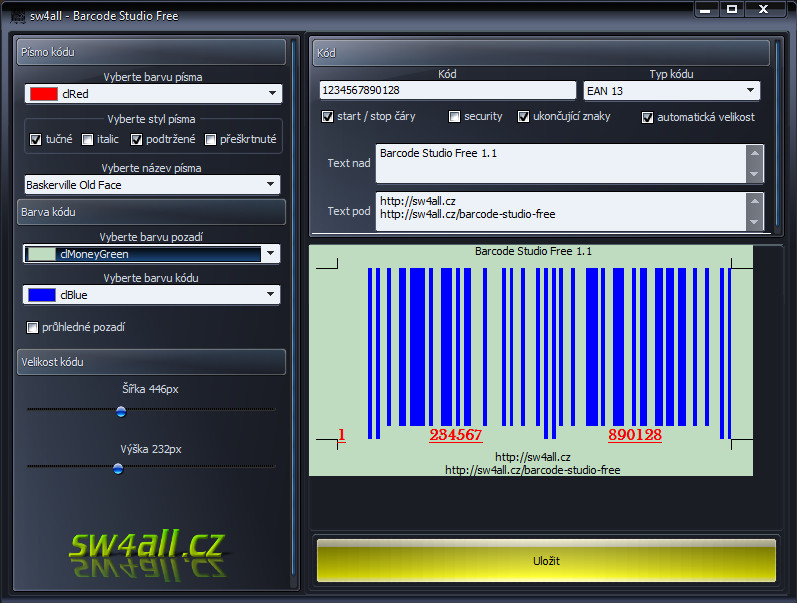Click the Barcode Studio Free 1.1 preview caption
Image resolution: width=797 pixels, height=603 pixels.
point(533,251)
